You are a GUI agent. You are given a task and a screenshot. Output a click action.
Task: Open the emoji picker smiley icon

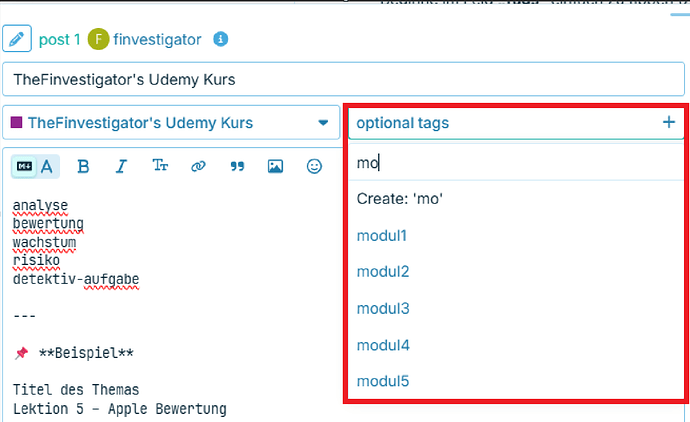point(314,166)
